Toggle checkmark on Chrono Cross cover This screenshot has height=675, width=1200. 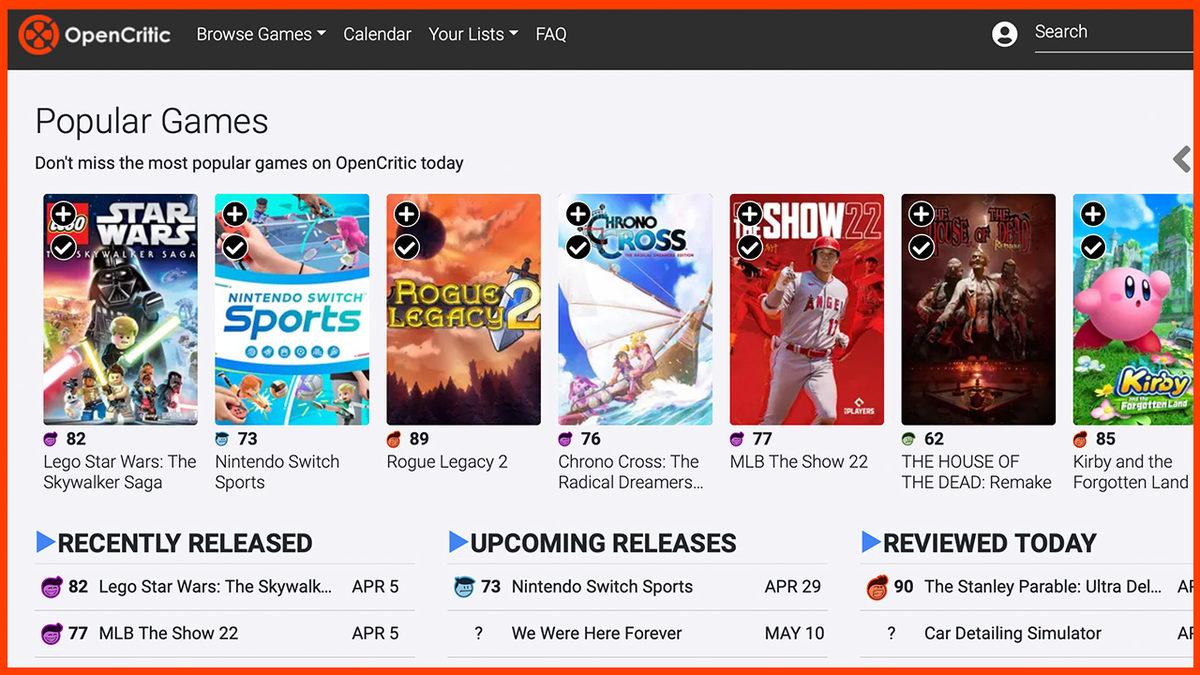coord(578,246)
